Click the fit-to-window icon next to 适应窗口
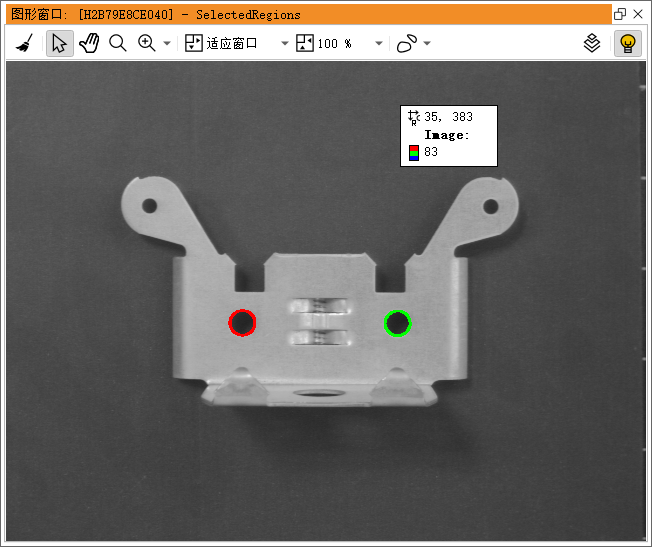This screenshot has height=547, width=652. [x=193, y=43]
